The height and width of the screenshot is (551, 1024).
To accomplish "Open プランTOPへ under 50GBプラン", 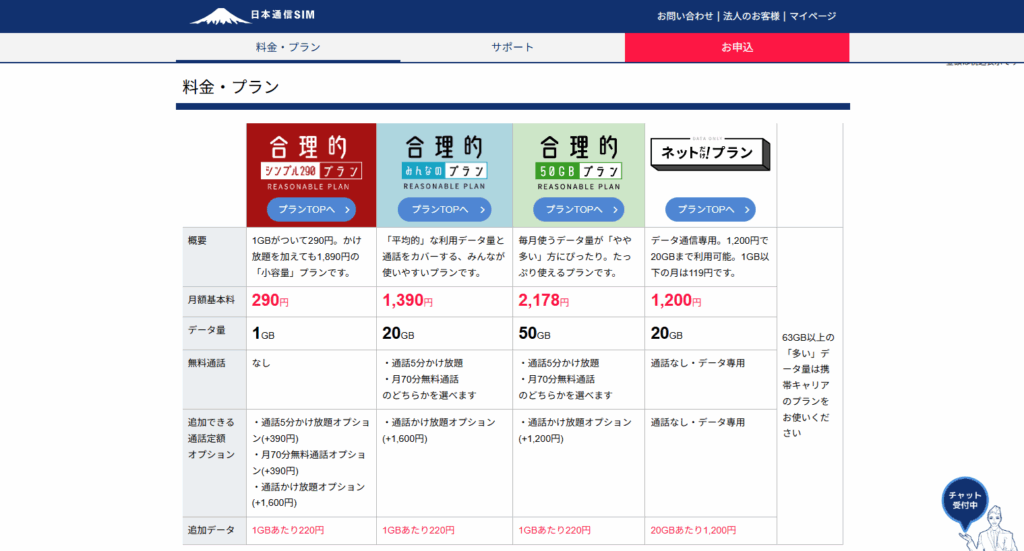I will [579, 210].
